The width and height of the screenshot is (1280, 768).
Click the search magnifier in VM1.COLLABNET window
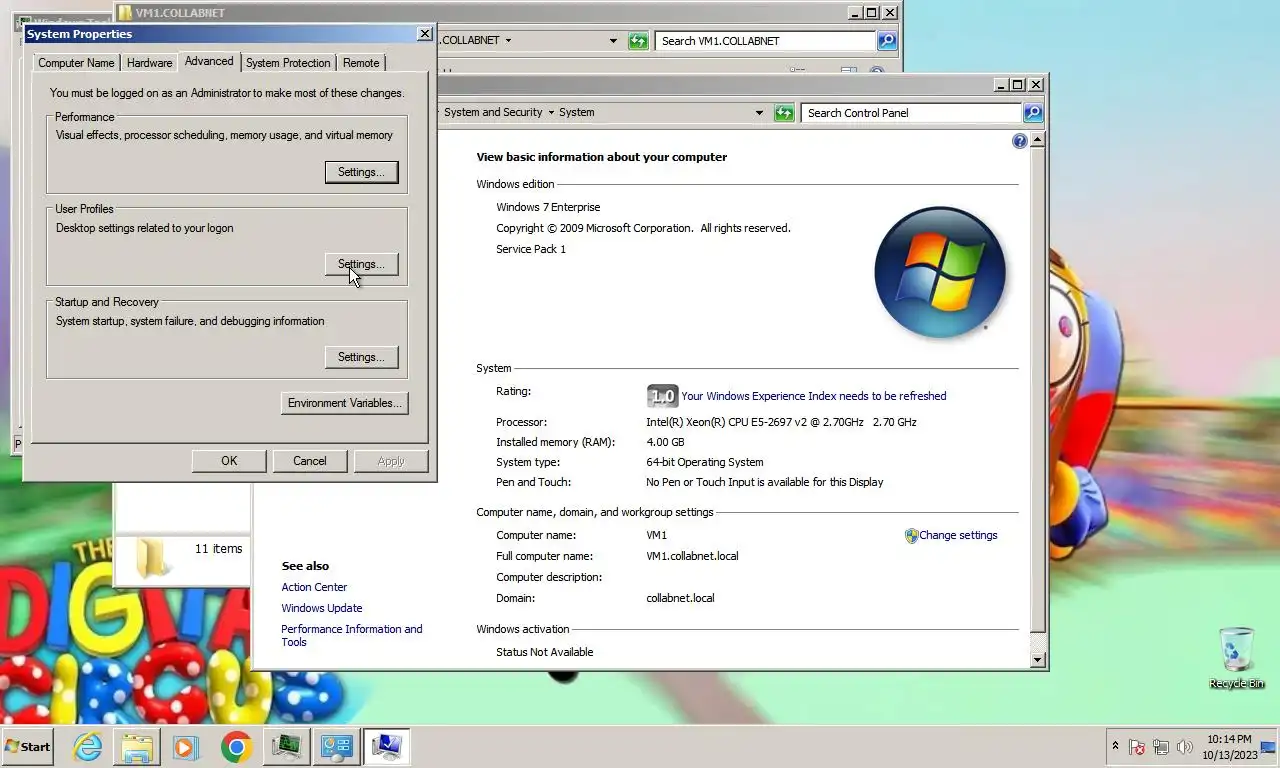click(887, 41)
